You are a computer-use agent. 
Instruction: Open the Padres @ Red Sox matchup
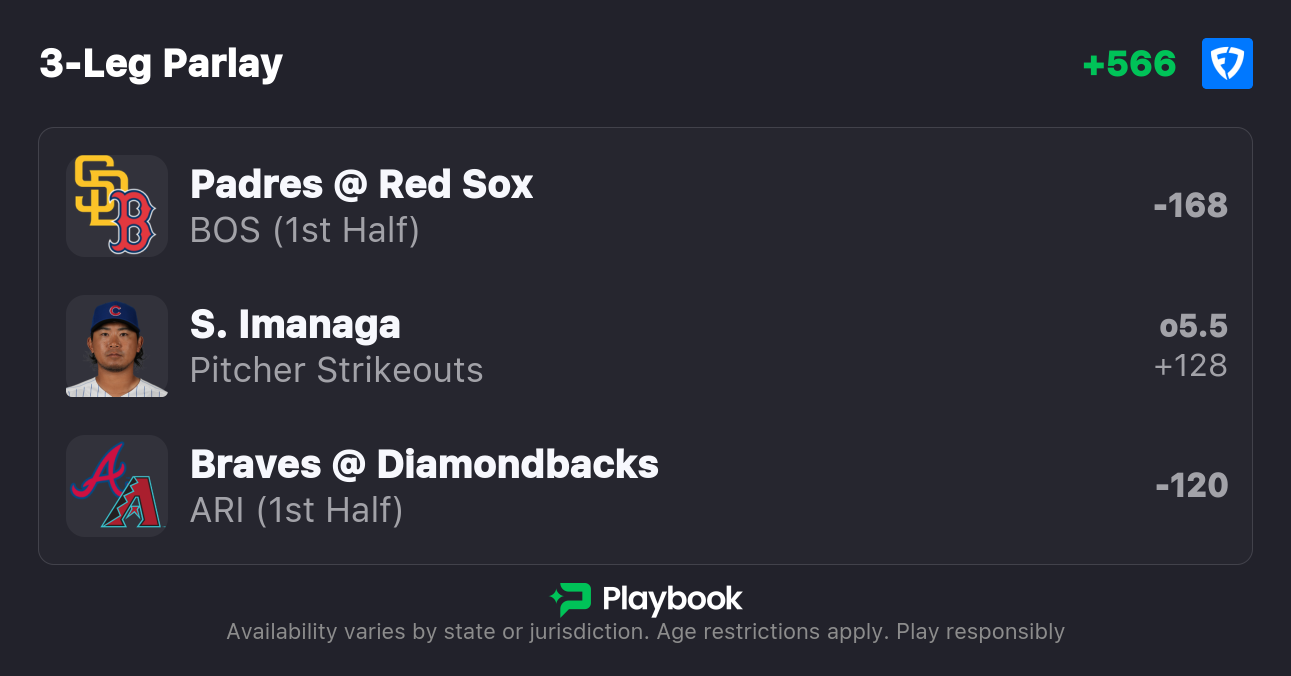click(361, 185)
